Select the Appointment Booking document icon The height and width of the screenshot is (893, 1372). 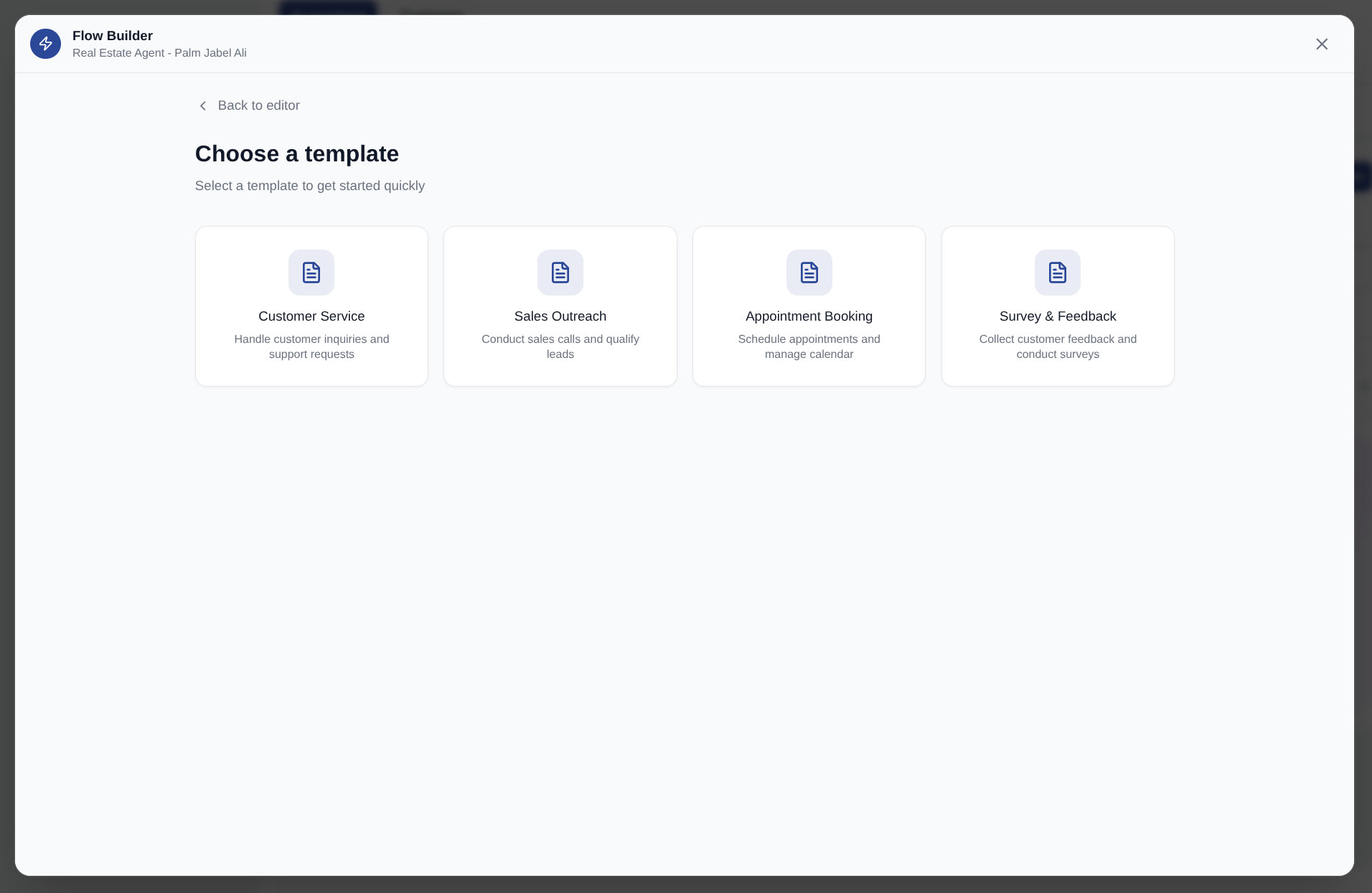coord(809,273)
